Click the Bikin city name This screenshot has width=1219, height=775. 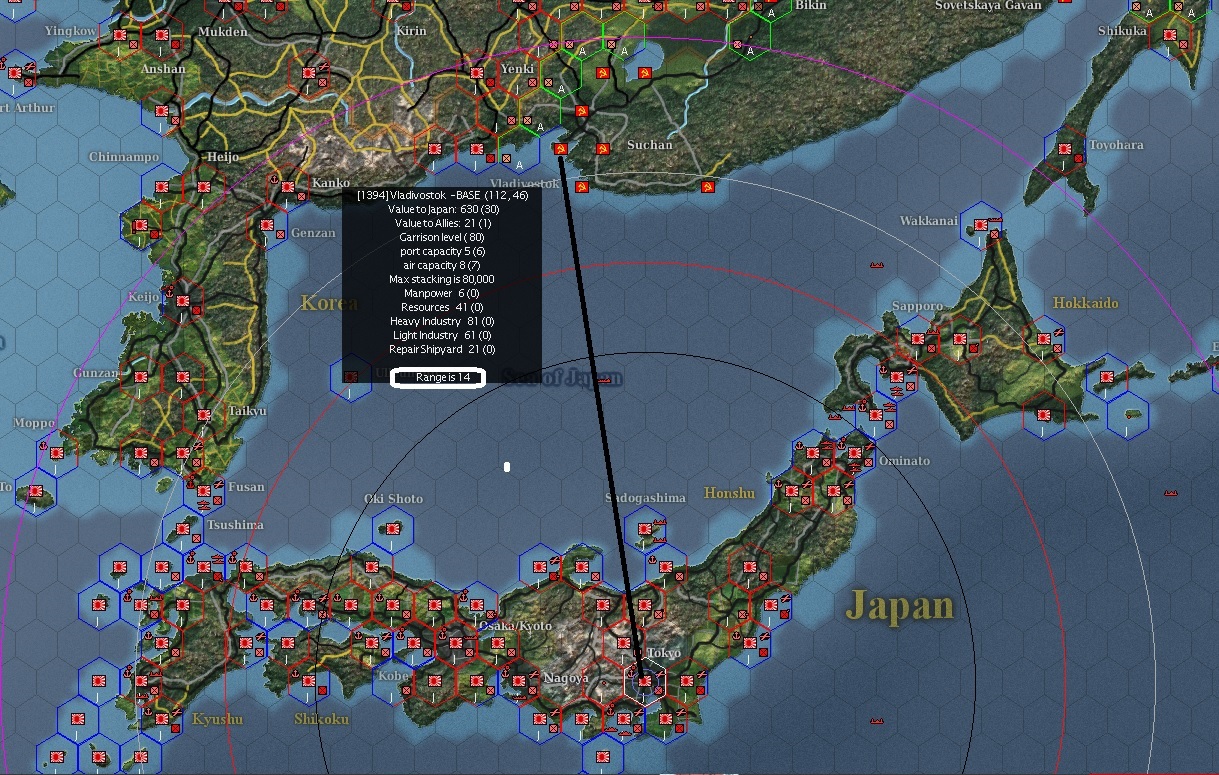pyautogui.click(x=811, y=5)
